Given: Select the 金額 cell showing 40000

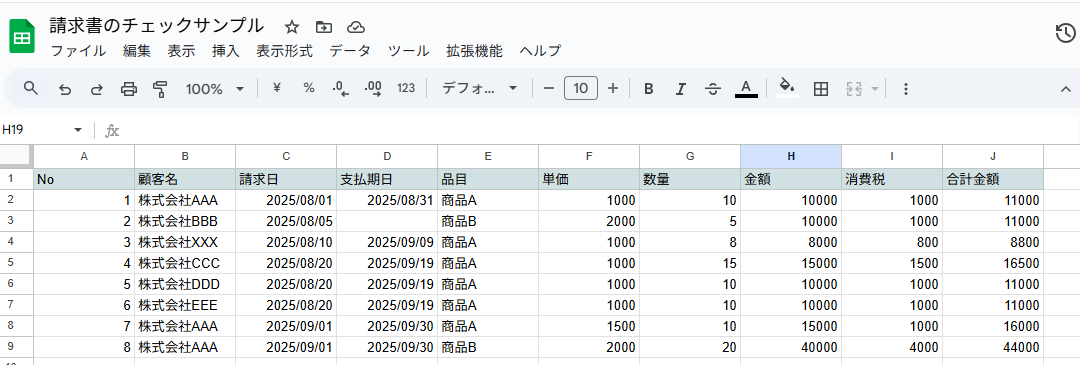Looking at the screenshot, I should click(x=791, y=347).
